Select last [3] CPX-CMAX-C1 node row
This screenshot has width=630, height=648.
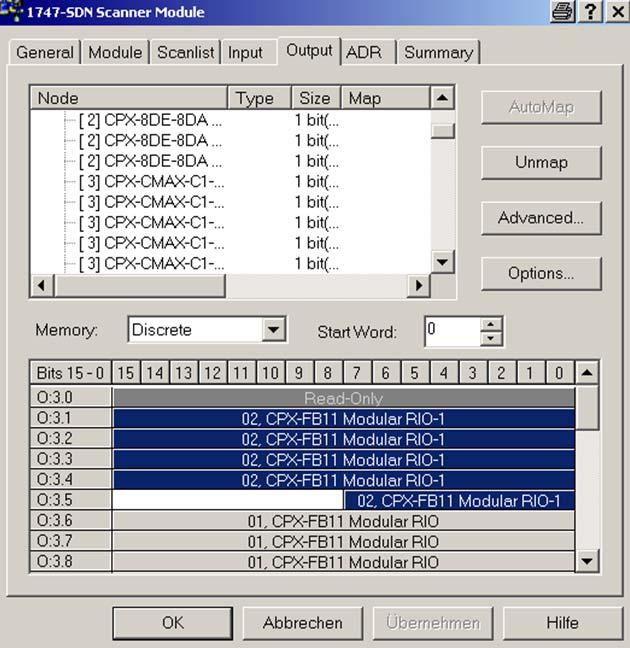(152, 263)
